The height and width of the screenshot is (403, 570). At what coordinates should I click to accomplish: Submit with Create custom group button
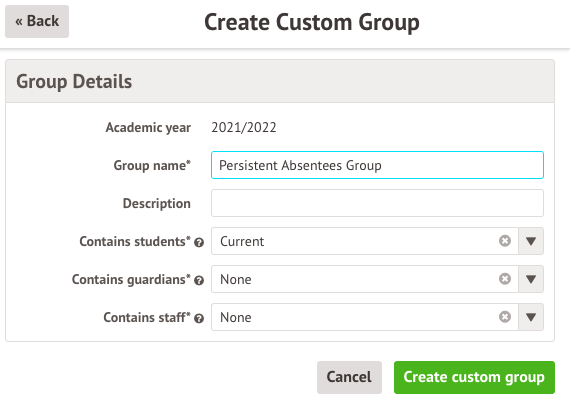474,377
